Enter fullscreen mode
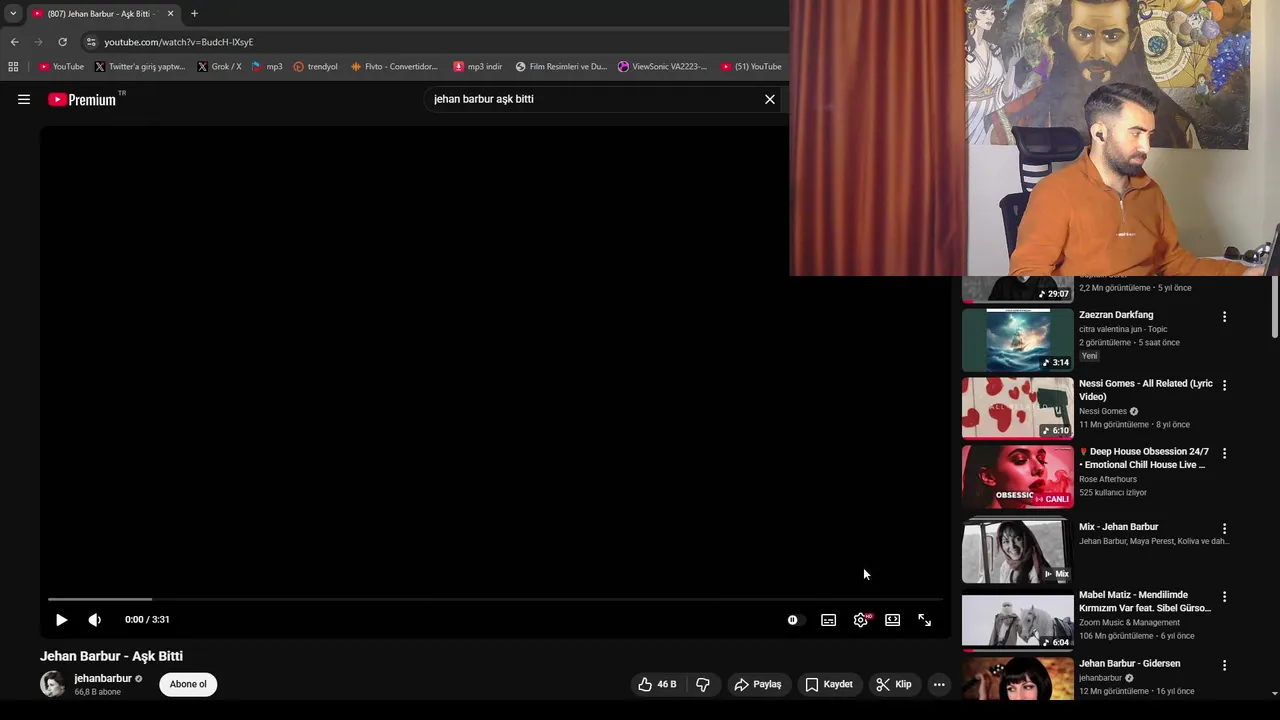Viewport: 1280px width, 720px height. coord(925,620)
